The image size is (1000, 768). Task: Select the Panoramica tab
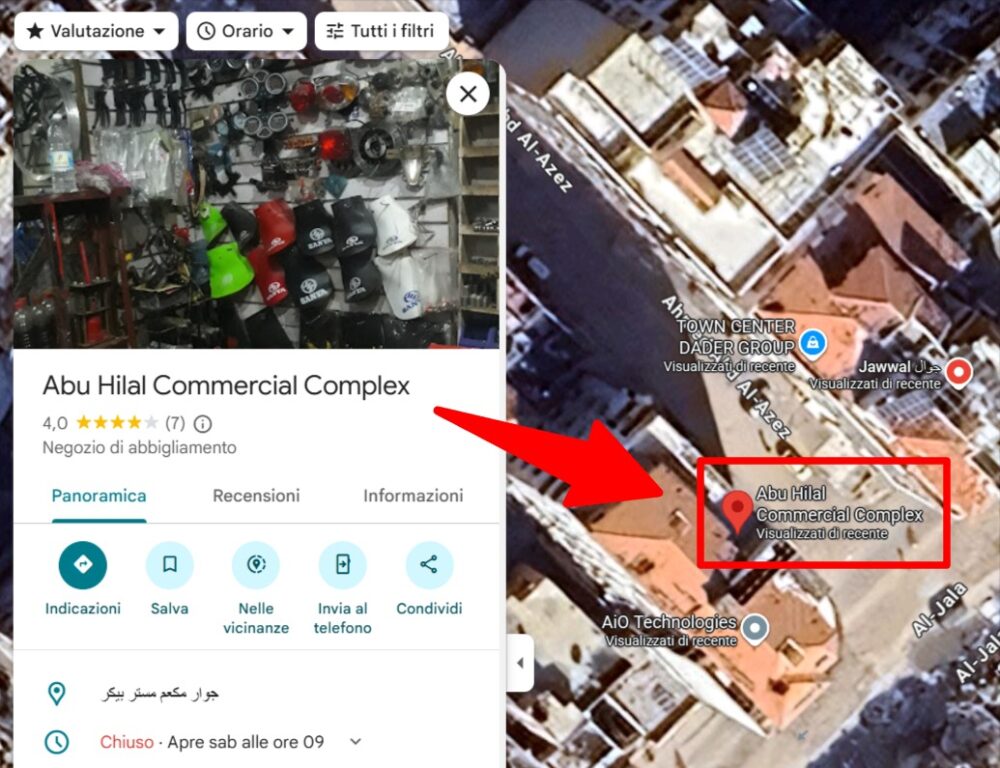click(99, 496)
